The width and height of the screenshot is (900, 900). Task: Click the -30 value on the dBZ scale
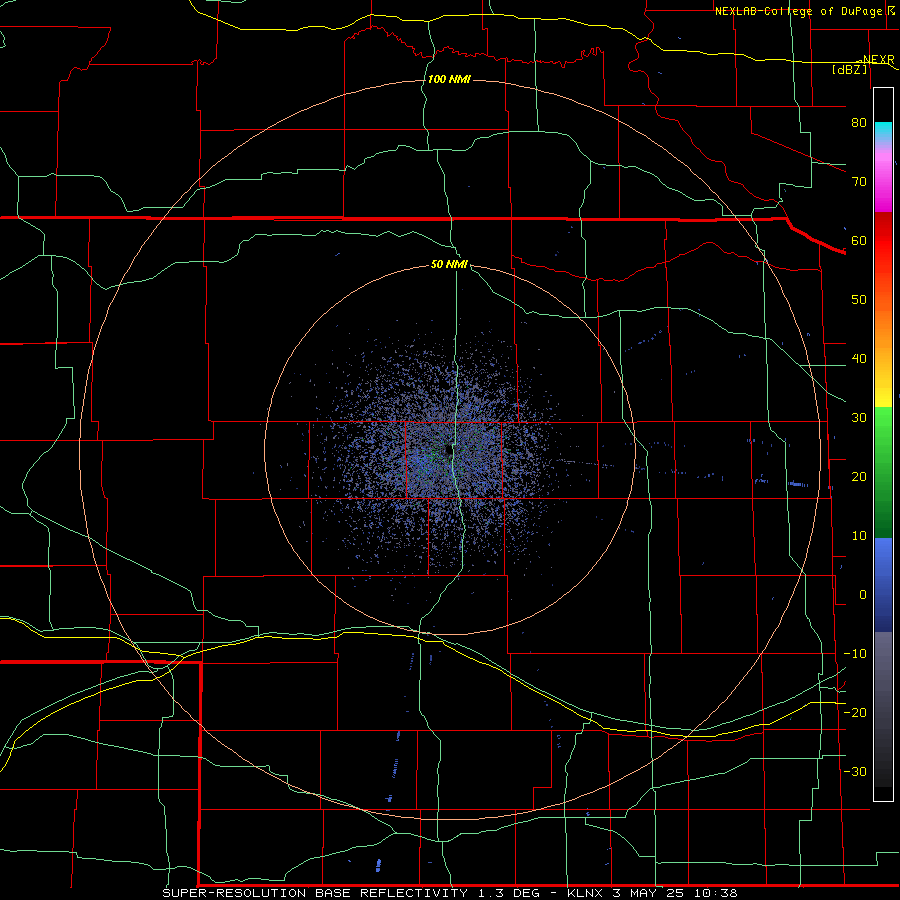pos(855,772)
